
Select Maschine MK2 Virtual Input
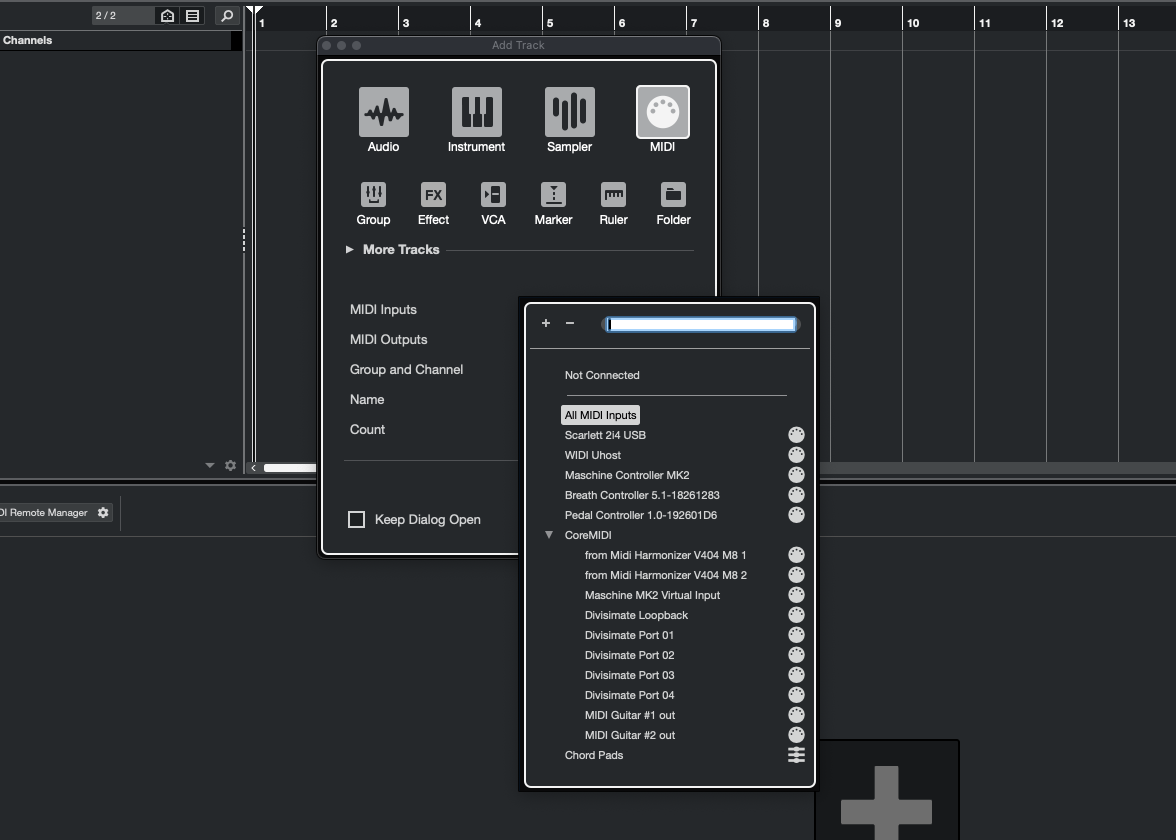[652, 596]
